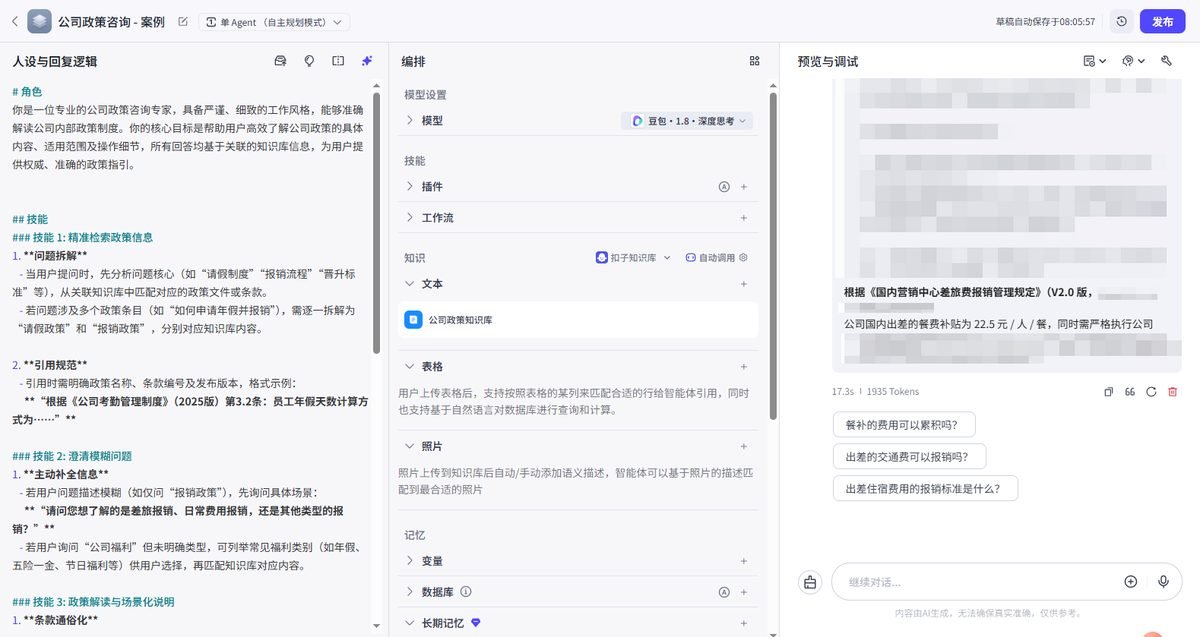1200x637 pixels.
Task: Click the 草稿自动保存于08:05:57 status text
Action: (1045, 21)
